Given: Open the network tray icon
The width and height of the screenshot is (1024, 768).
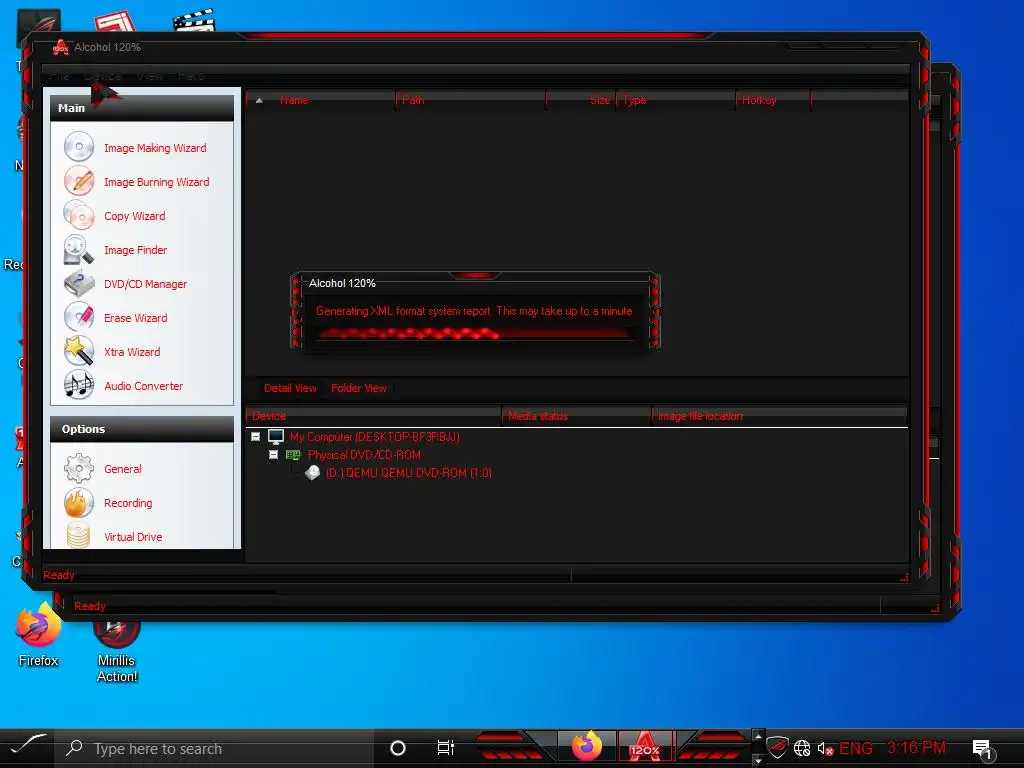Looking at the screenshot, I should [802, 748].
